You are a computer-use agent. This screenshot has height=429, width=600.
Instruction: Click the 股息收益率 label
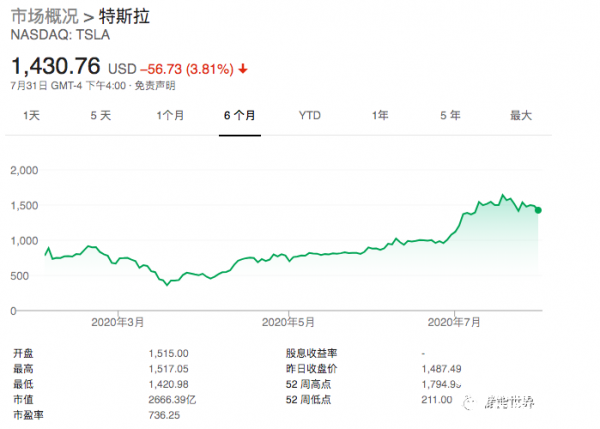[311, 353]
